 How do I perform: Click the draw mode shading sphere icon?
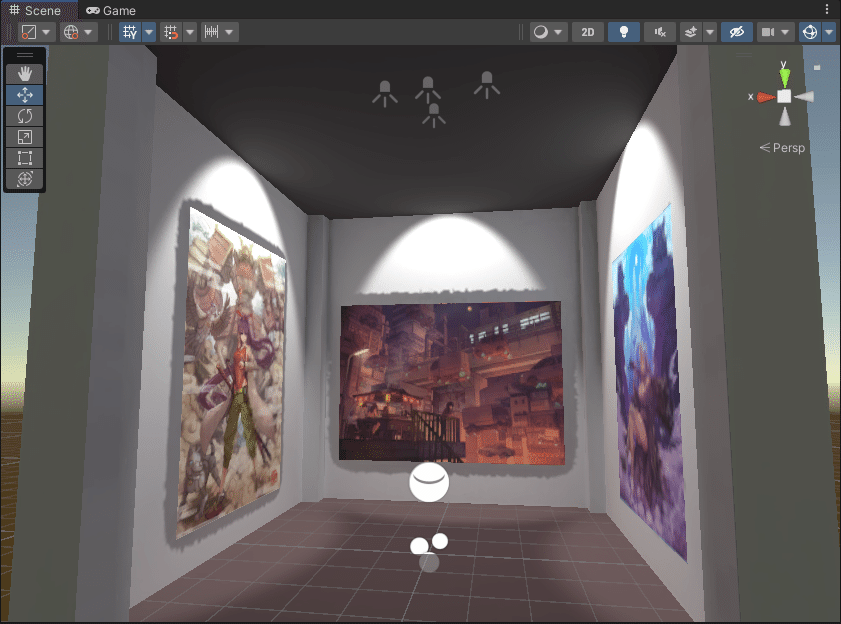[541, 32]
